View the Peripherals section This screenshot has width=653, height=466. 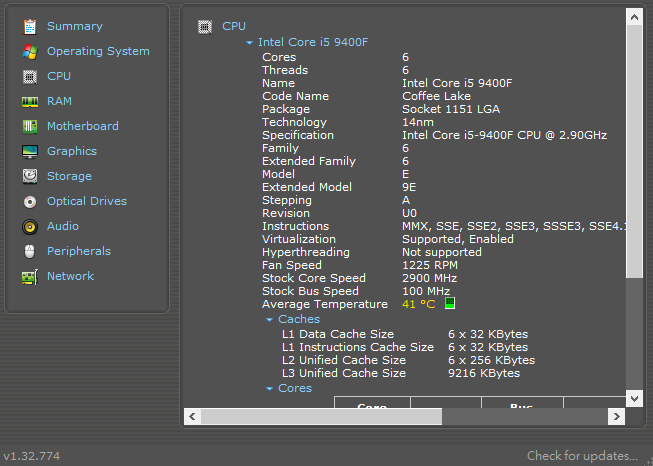point(79,251)
